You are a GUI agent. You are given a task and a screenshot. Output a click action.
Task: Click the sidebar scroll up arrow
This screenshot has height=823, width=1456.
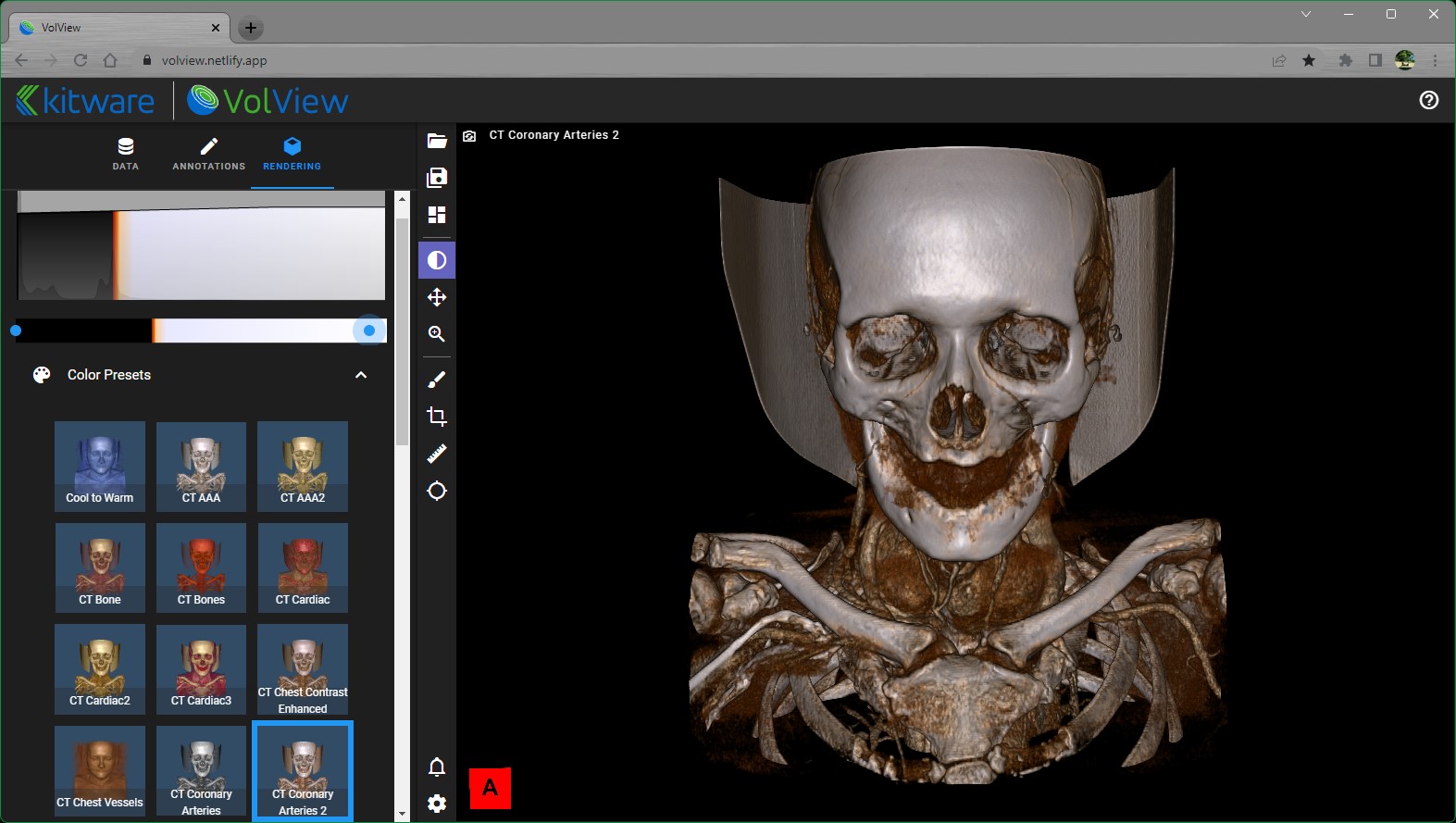(x=402, y=198)
